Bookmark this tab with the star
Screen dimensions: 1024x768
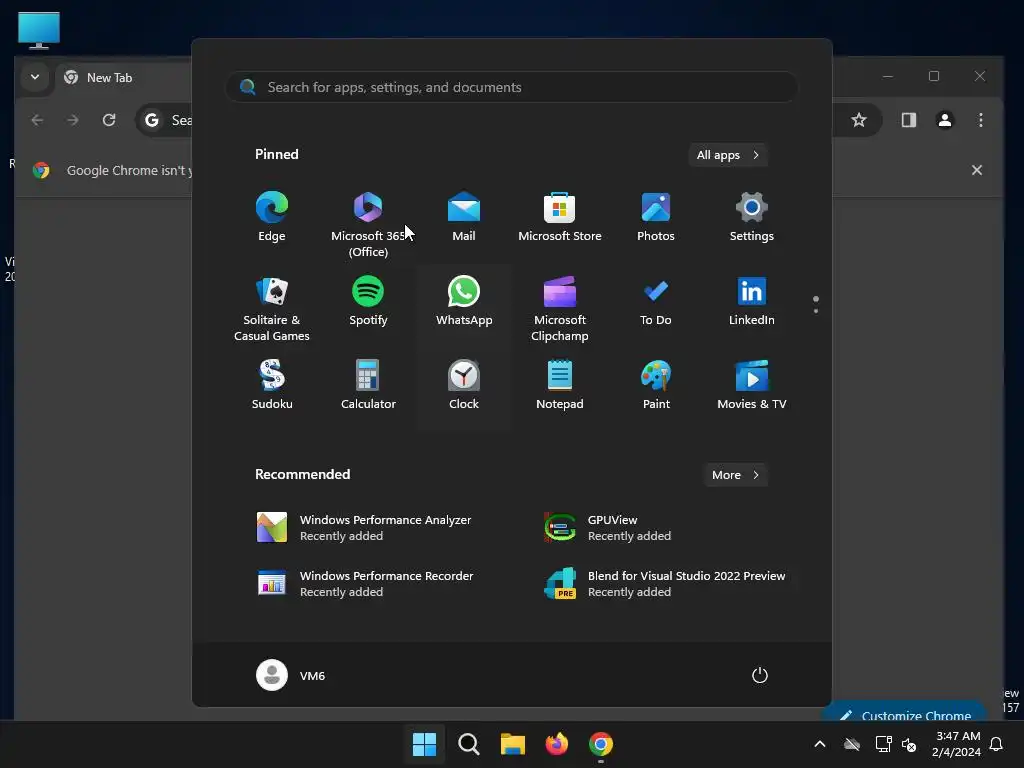click(x=859, y=120)
